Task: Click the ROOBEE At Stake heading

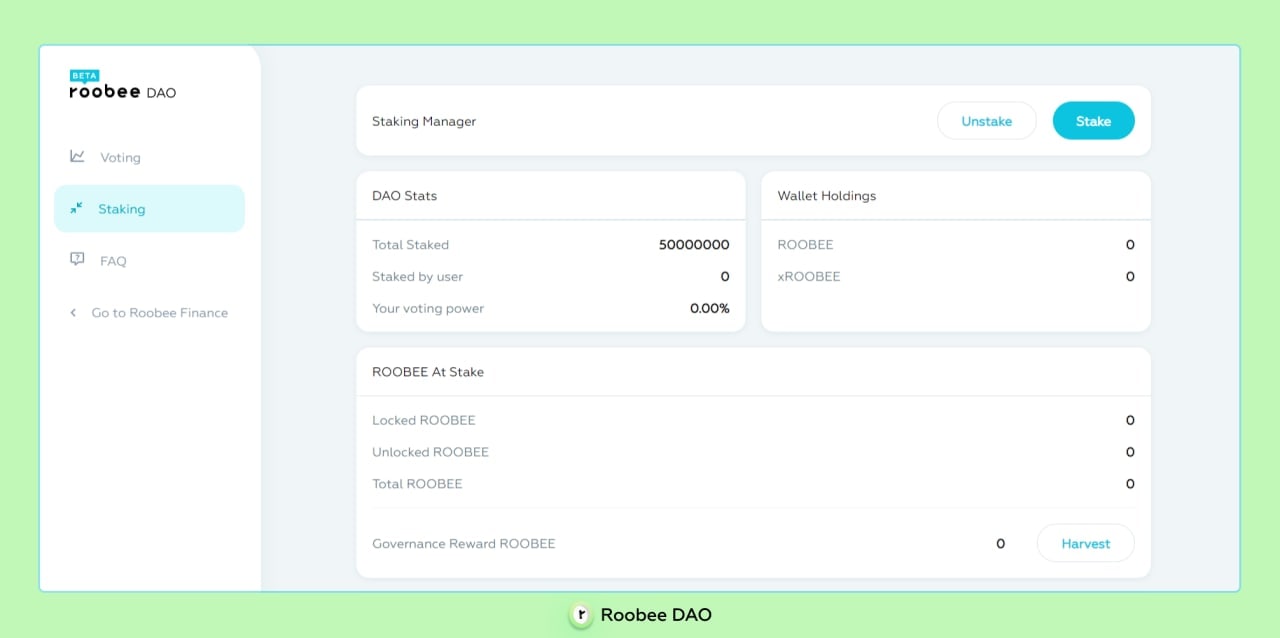Action: click(428, 372)
